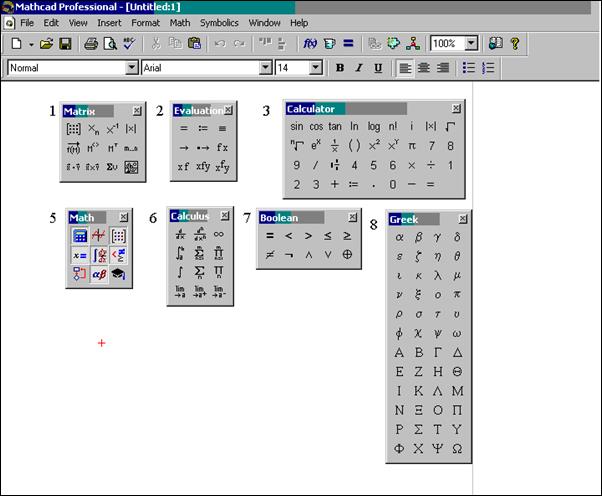
Task: Open Graph palette from Math toolbar
Action: 99,236
